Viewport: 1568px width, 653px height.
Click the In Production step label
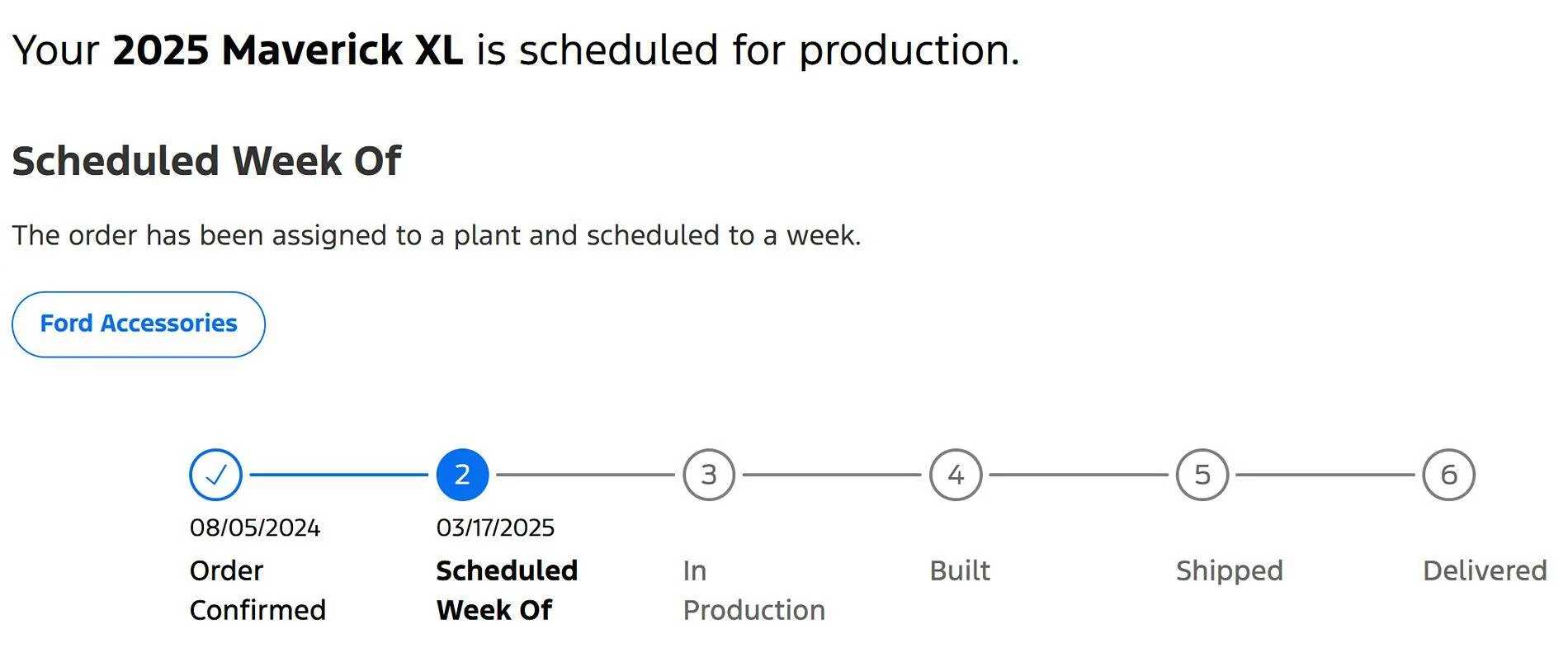pyautogui.click(x=753, y=590)
